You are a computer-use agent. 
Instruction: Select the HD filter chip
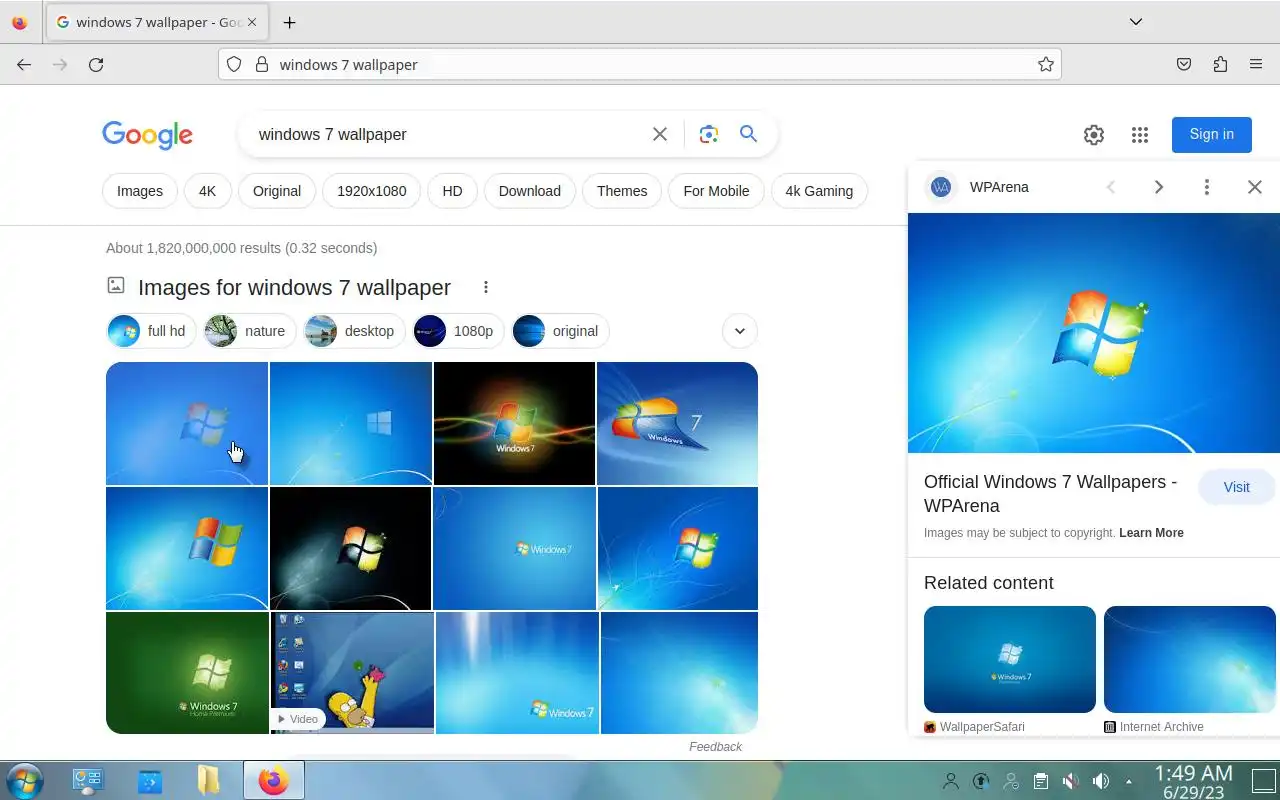click(x=452, y=191)
